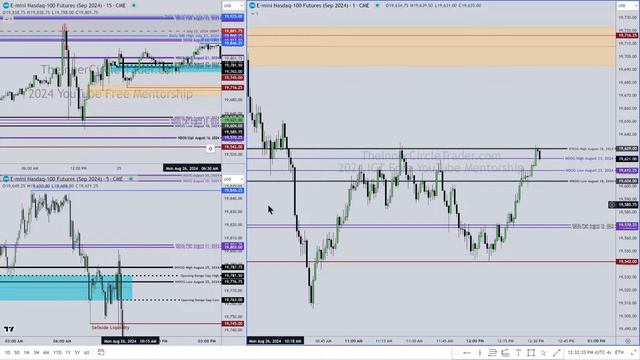This screenshot has width=640, height=360.
Task: Select the 3M time range
Action: (x=36, y=352)
